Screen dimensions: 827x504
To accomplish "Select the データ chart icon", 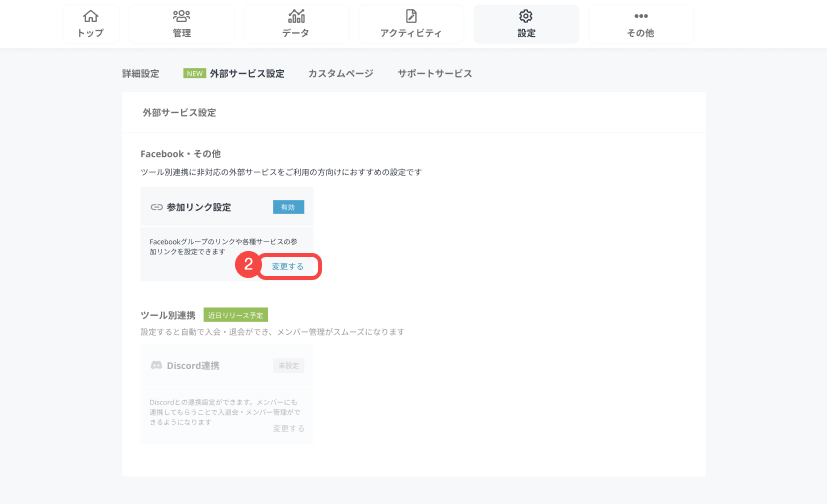I will point(296,16).
